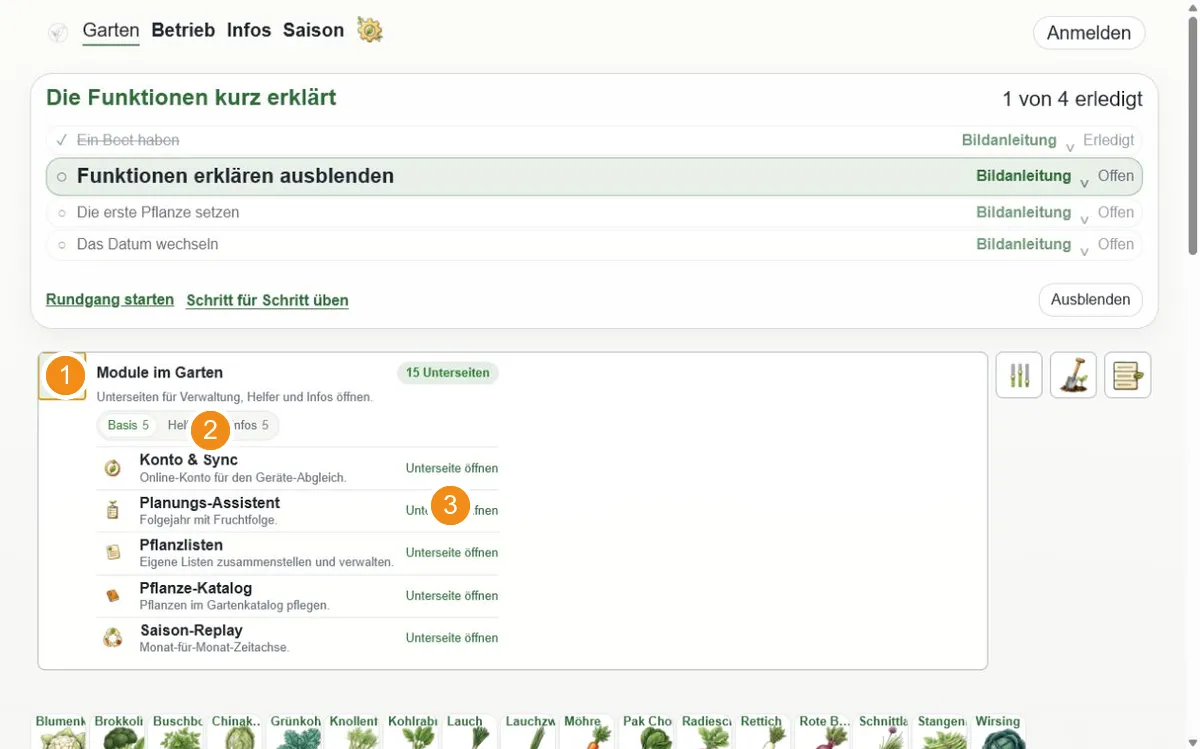This screenshot has width=1200, height=749.
Task: Click the Rundgang starten link
Action: click(x=110, y=300)
